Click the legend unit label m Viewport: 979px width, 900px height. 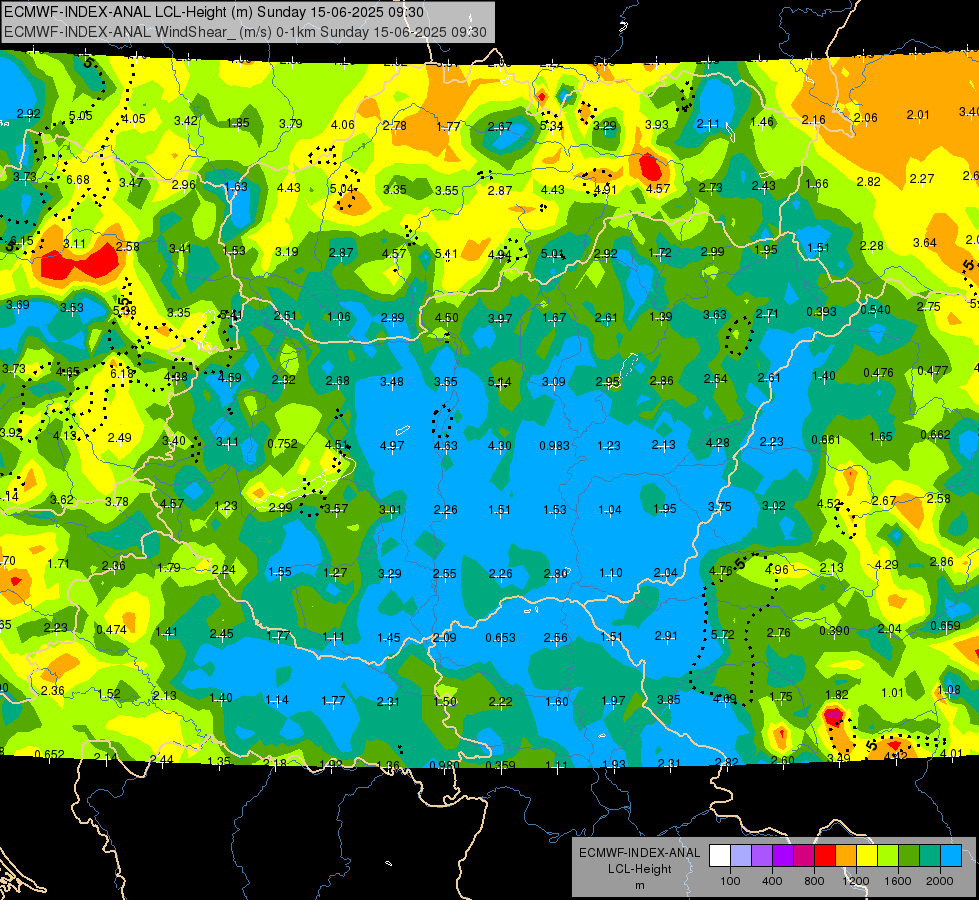pos(640,886)
